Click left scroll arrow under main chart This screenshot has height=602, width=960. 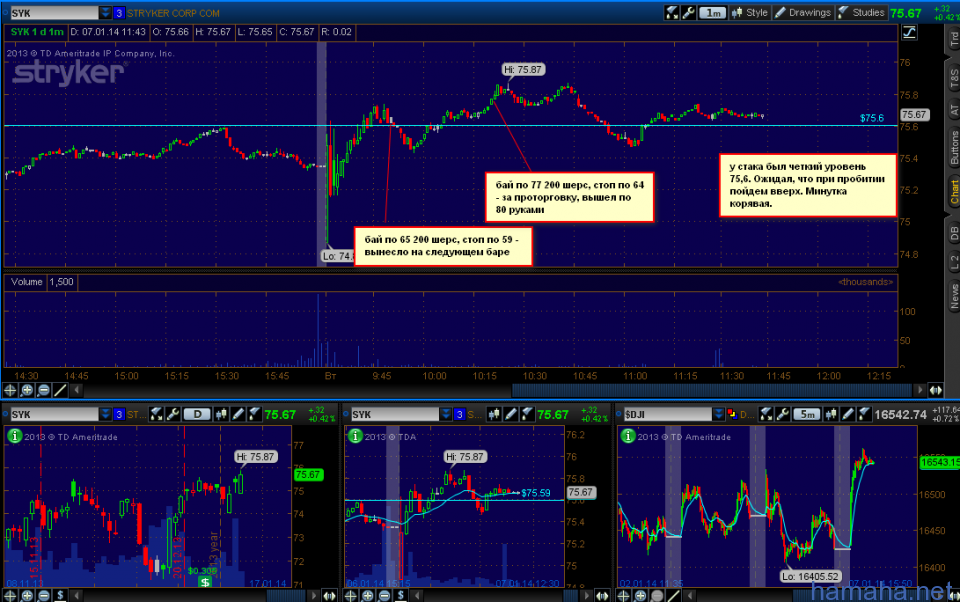77,390
